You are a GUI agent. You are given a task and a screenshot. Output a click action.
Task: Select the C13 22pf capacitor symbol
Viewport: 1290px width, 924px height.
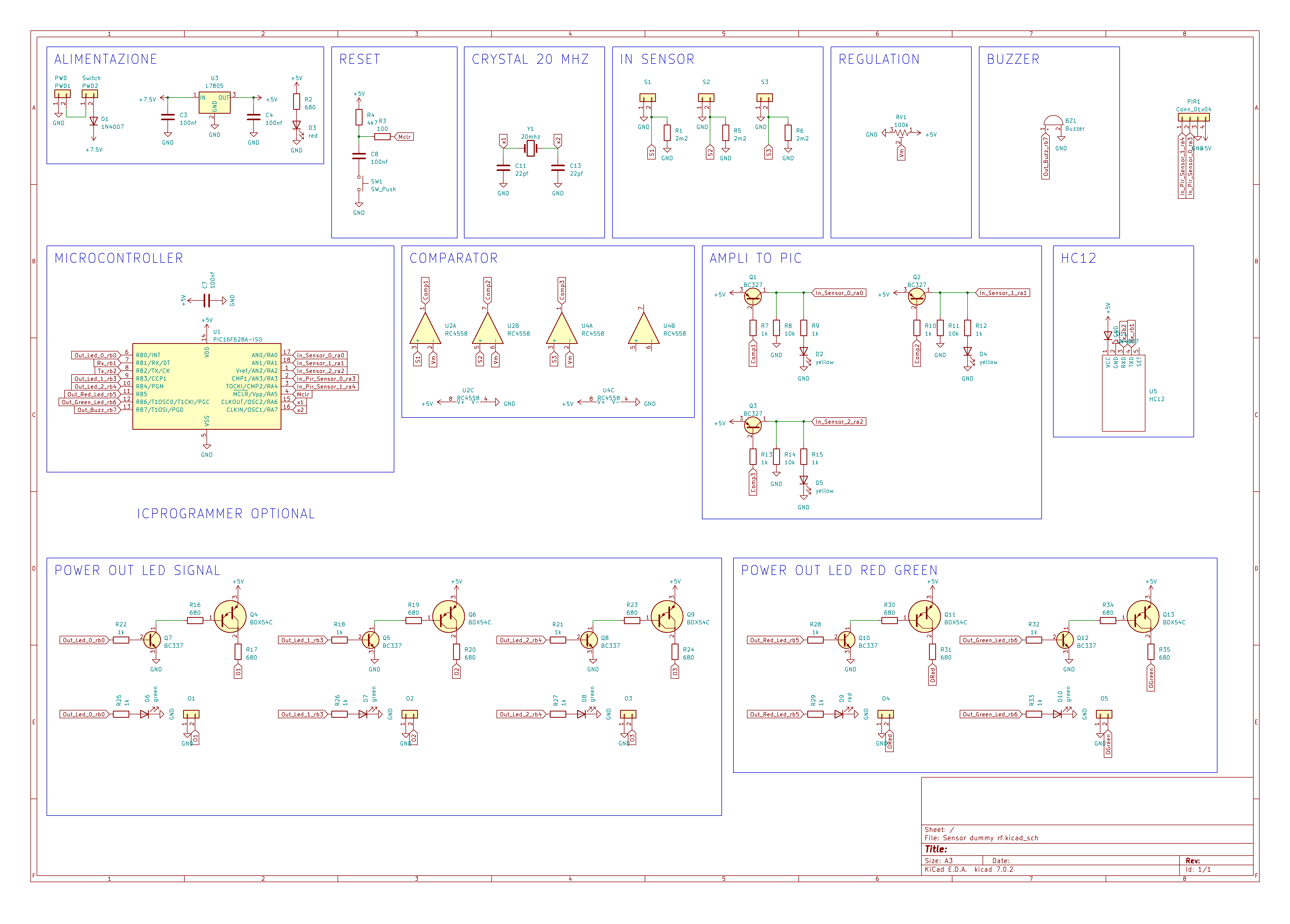point(558,168)
